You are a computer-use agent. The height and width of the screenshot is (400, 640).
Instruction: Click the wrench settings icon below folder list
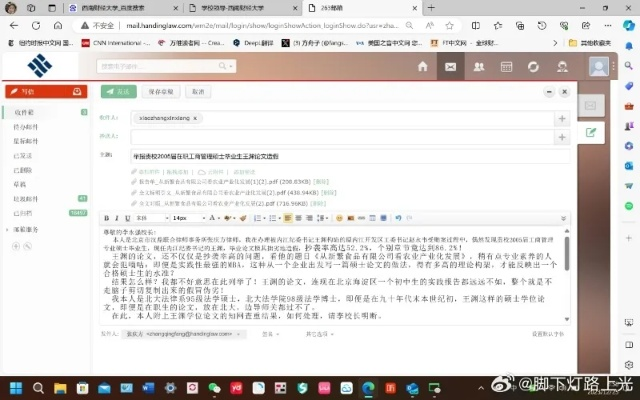coord(27,246)
